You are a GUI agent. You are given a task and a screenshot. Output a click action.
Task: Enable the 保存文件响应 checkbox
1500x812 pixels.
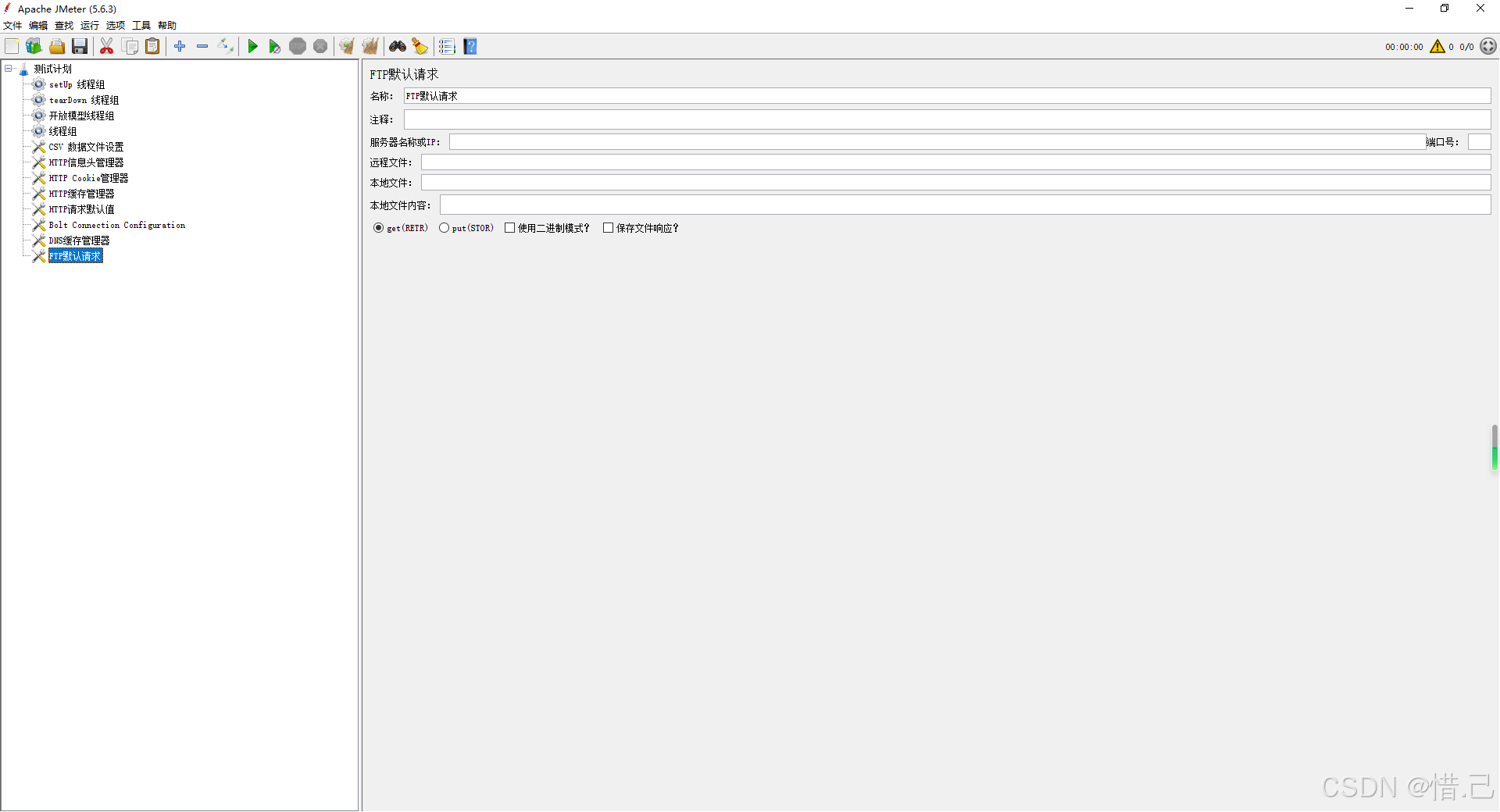[x=608, y=228]
